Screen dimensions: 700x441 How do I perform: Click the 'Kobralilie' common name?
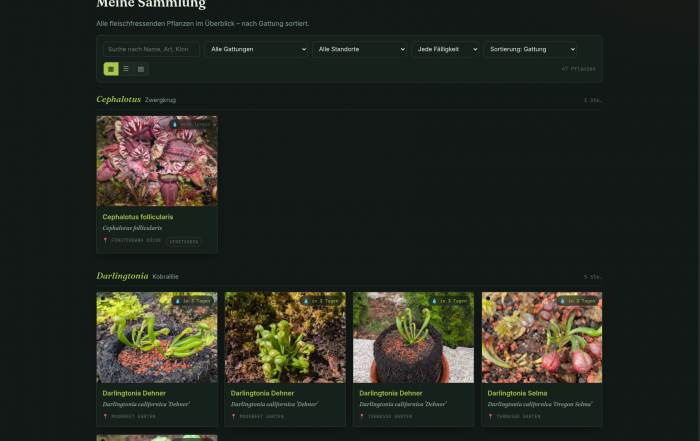[x=165, y=277]
